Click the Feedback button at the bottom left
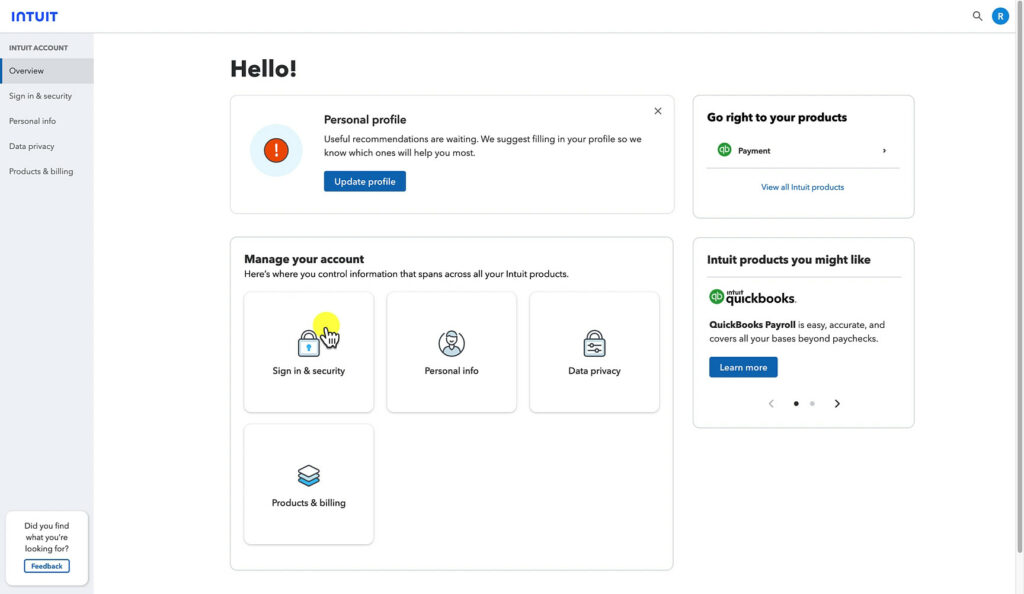Image resolution: width=1024 pixels, height=594 pixels. pos(46,565)
